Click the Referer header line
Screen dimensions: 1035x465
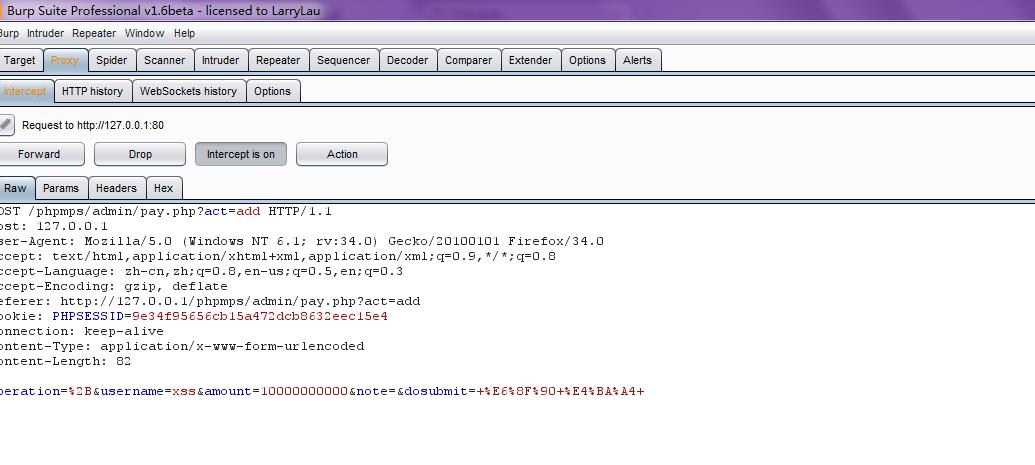pyautogui.click(x=210, y=301)
